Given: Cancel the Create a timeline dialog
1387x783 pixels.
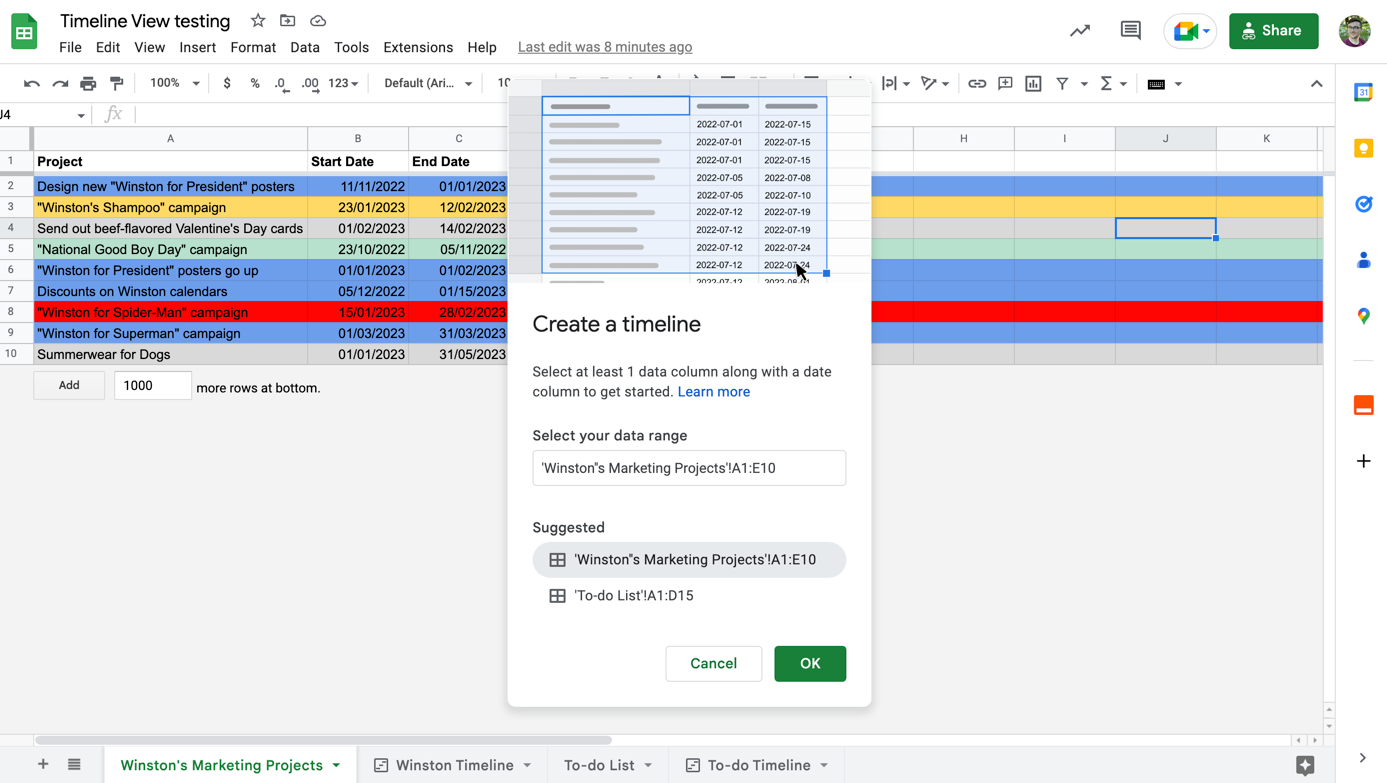Looking at the screenshot, I should pyautogui.click(x=714, y=664).
